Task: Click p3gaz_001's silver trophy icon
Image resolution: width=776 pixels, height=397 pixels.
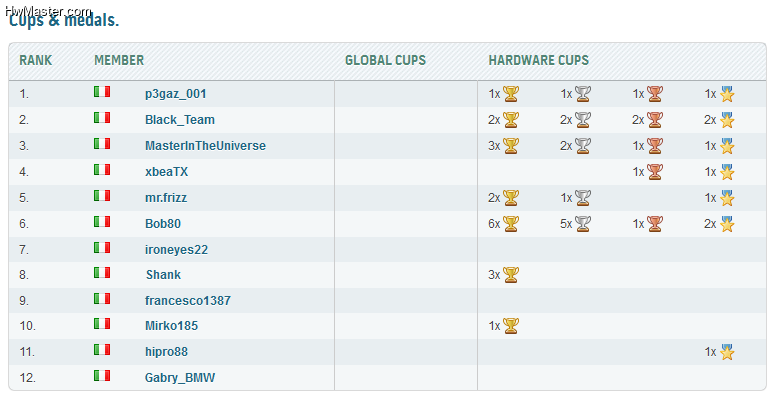Action: tap(583, 94)
